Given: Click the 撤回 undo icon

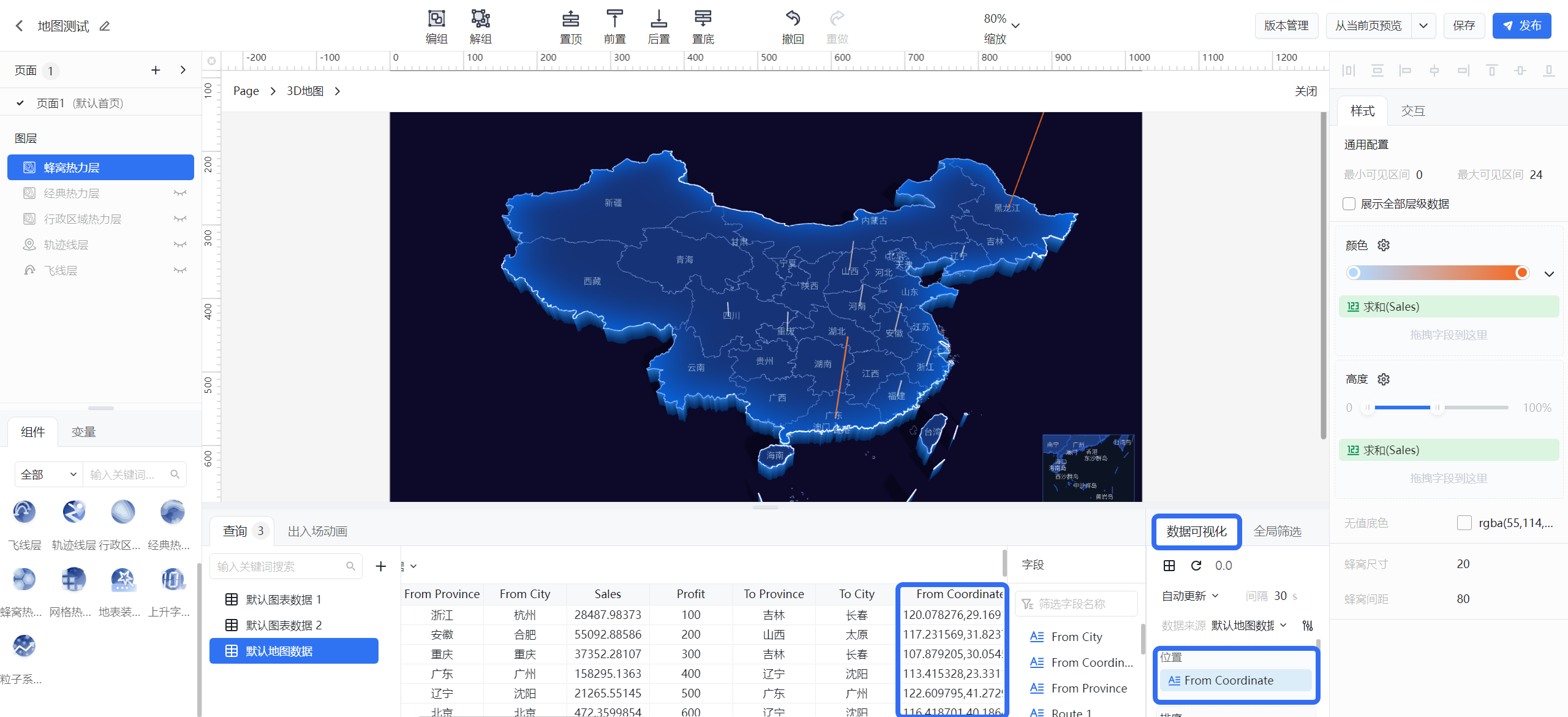Looking at the screenshot, I should [793, 18].
